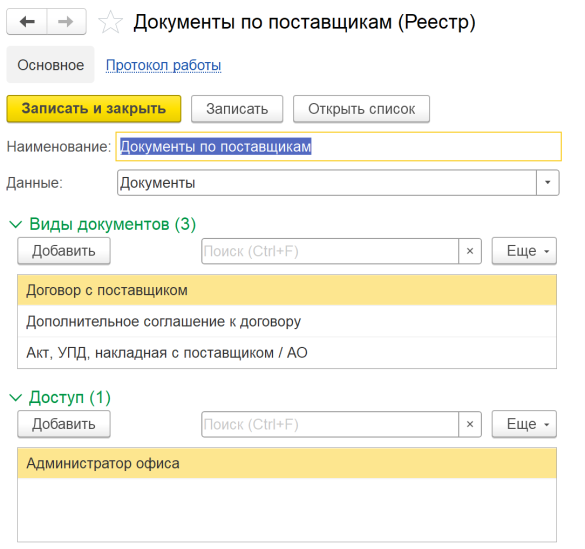Focus search field in Доступ section
Viewport: 585px width, 549px height.
pos(330,424)
